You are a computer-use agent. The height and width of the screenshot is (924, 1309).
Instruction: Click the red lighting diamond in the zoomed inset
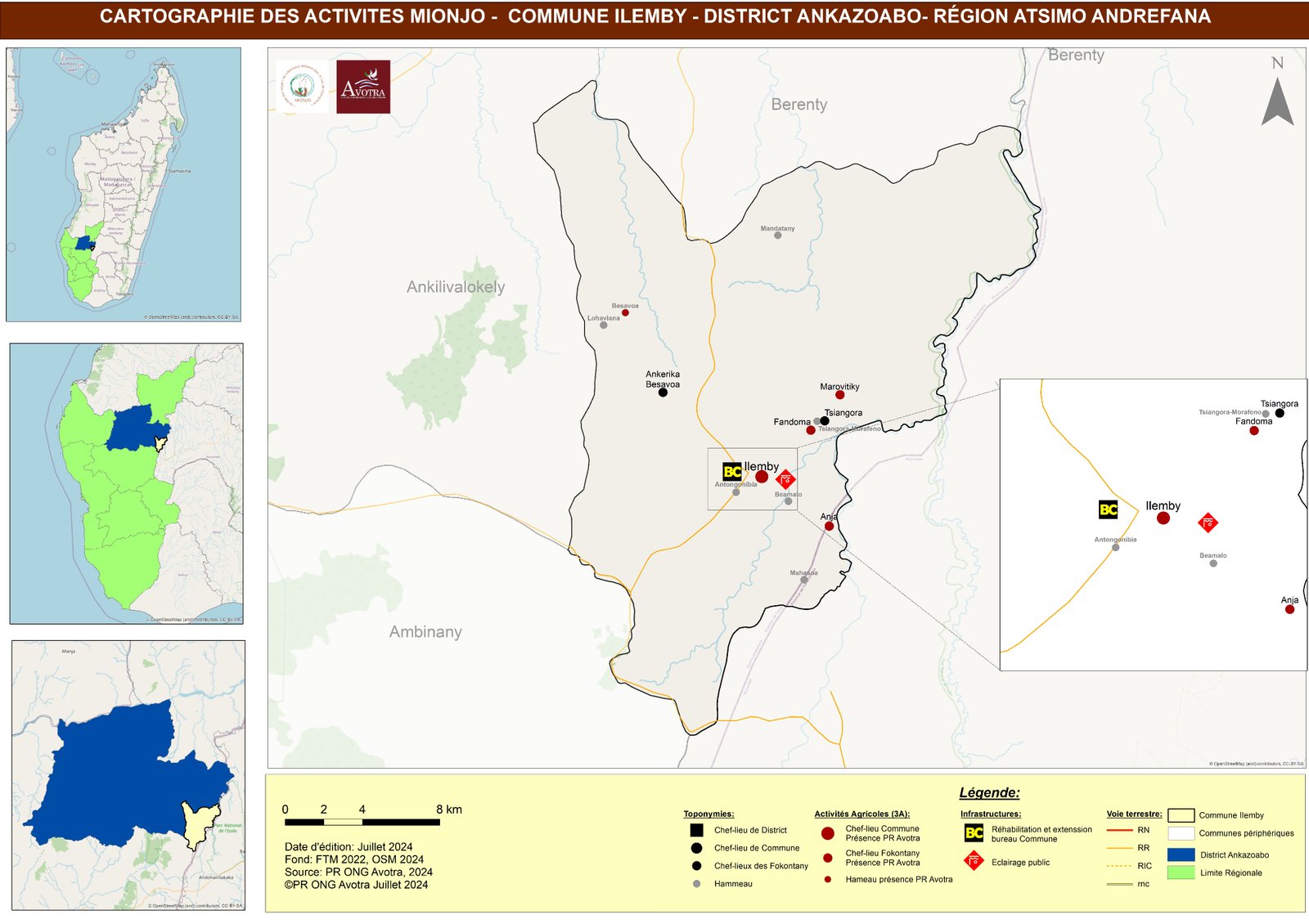click(1208, 523)
